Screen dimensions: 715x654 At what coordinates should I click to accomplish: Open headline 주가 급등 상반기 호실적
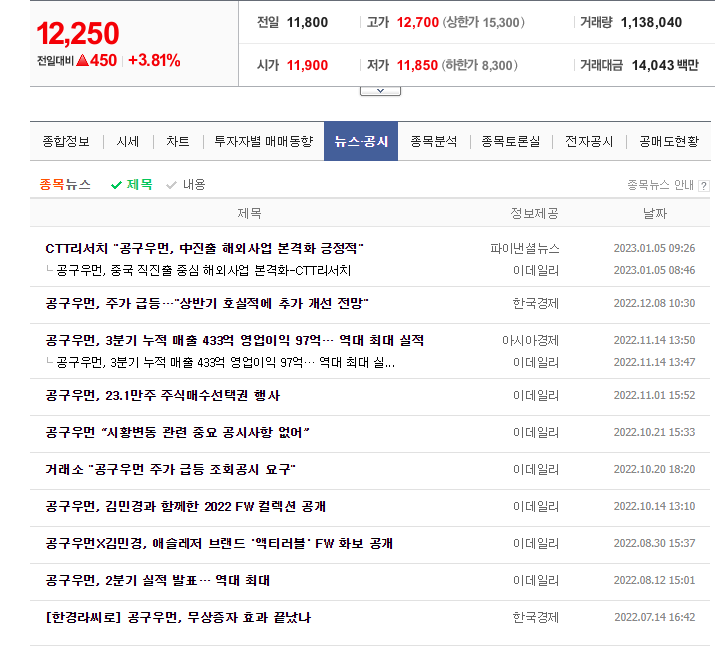[x=207, y=303]
